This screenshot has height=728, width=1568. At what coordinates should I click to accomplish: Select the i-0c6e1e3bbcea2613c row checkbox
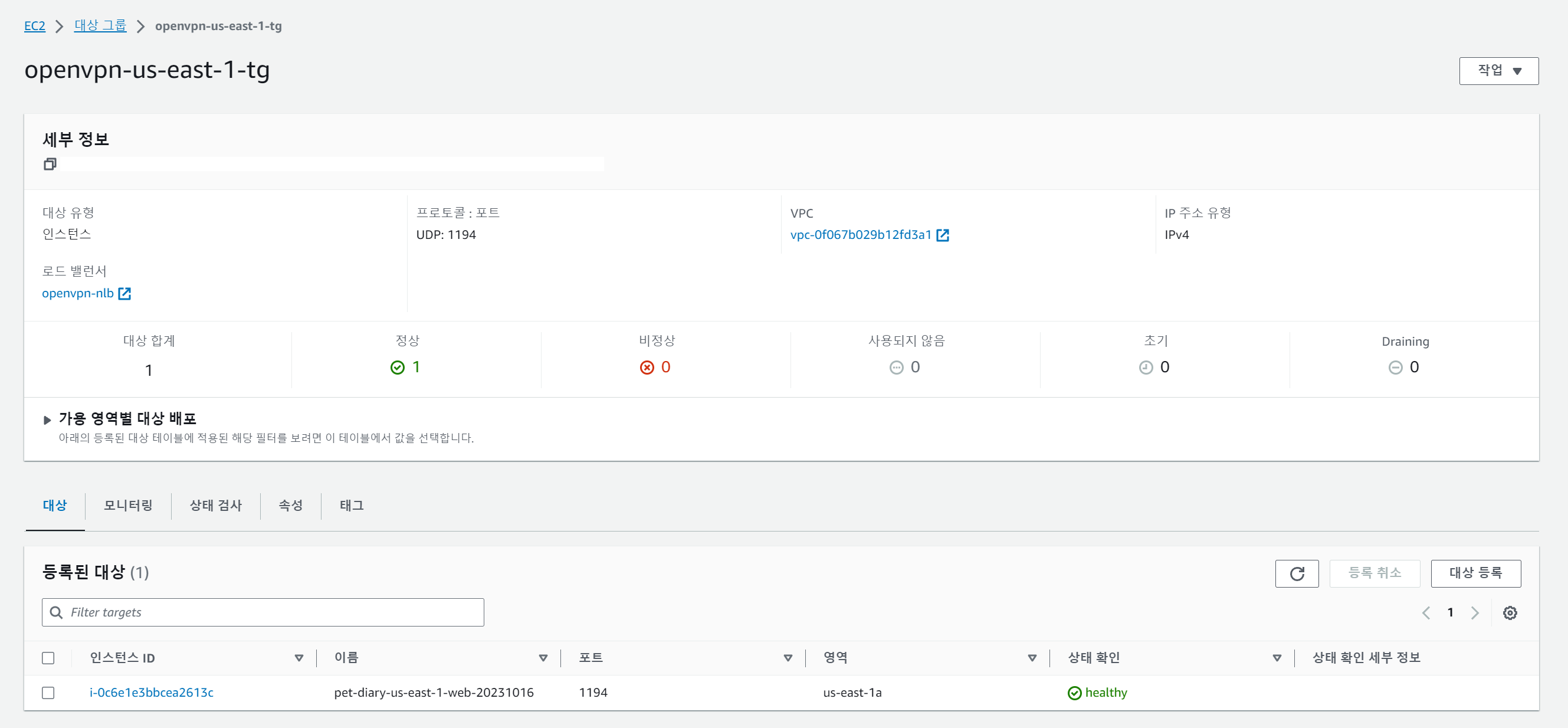[x=48, y=693]
